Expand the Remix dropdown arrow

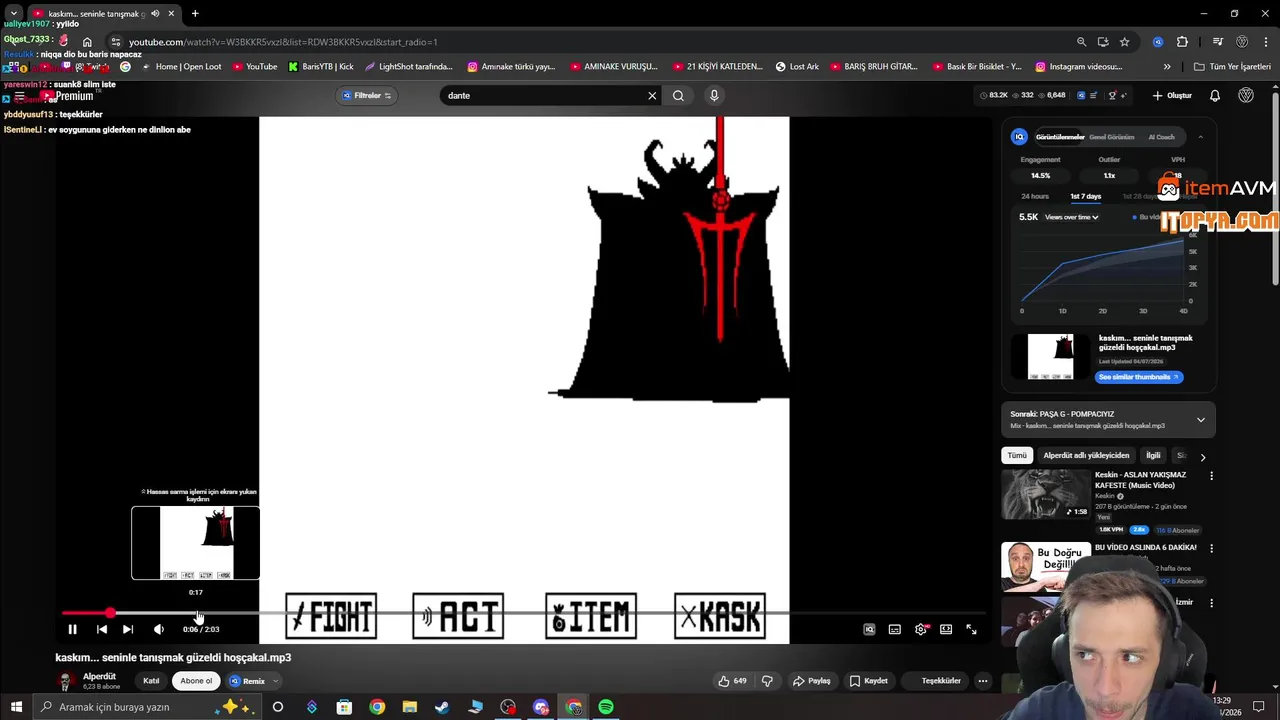[x=275, y=681]
